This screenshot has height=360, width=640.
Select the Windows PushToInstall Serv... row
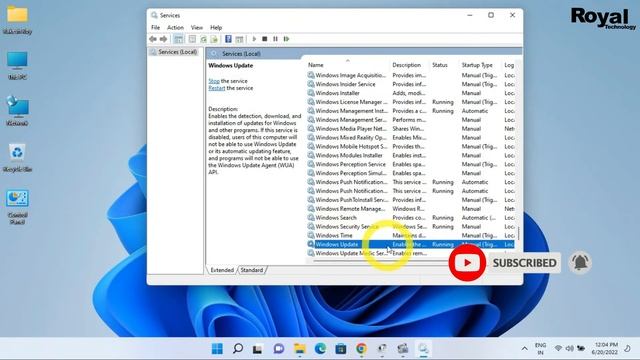point(410,200)
